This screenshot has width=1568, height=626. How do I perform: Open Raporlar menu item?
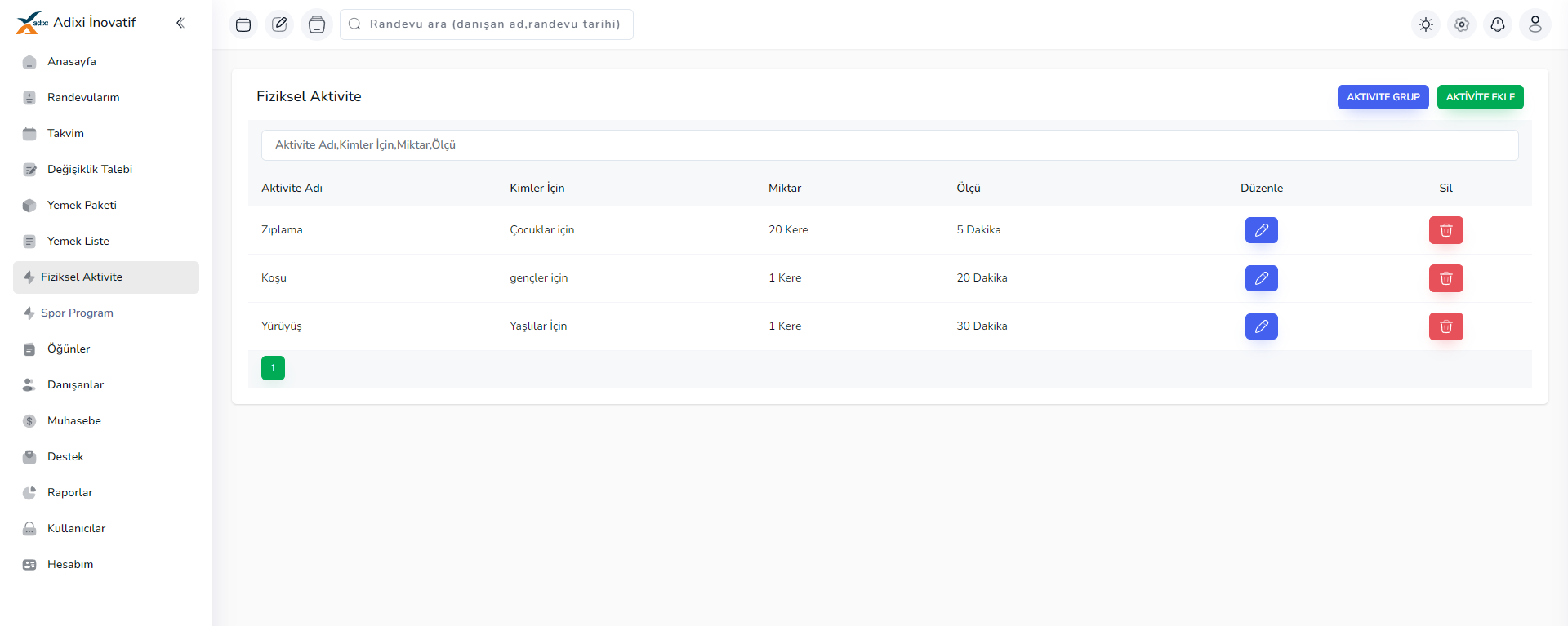point(106,493)
